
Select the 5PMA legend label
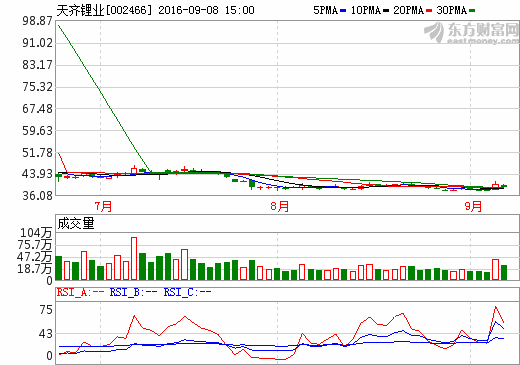click(x=325, y=10)
